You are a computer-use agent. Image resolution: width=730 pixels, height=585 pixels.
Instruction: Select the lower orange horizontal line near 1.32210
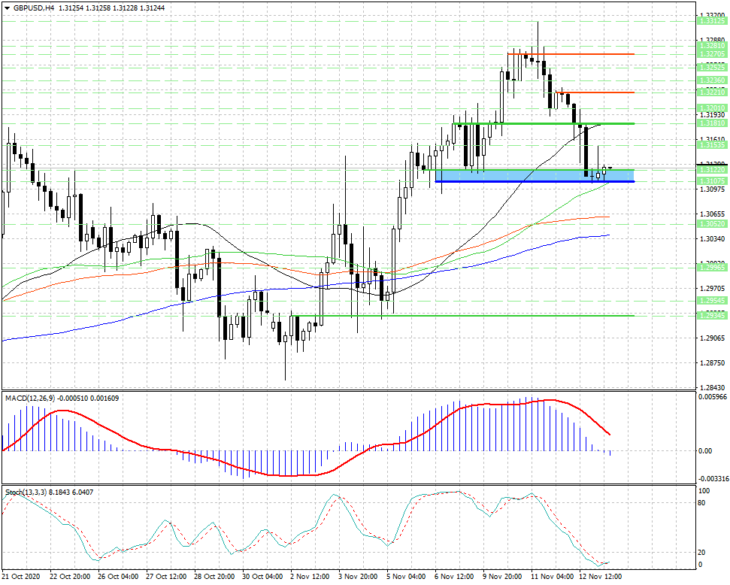click(x=595, y=92)
